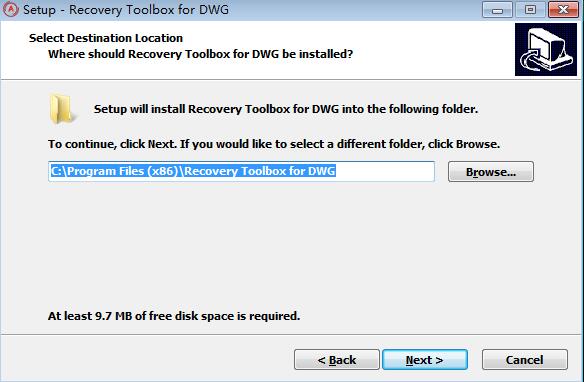Click the installer computer icon at top right
The height and width of the screenshot is (382, 584).
tap(546, 50)
